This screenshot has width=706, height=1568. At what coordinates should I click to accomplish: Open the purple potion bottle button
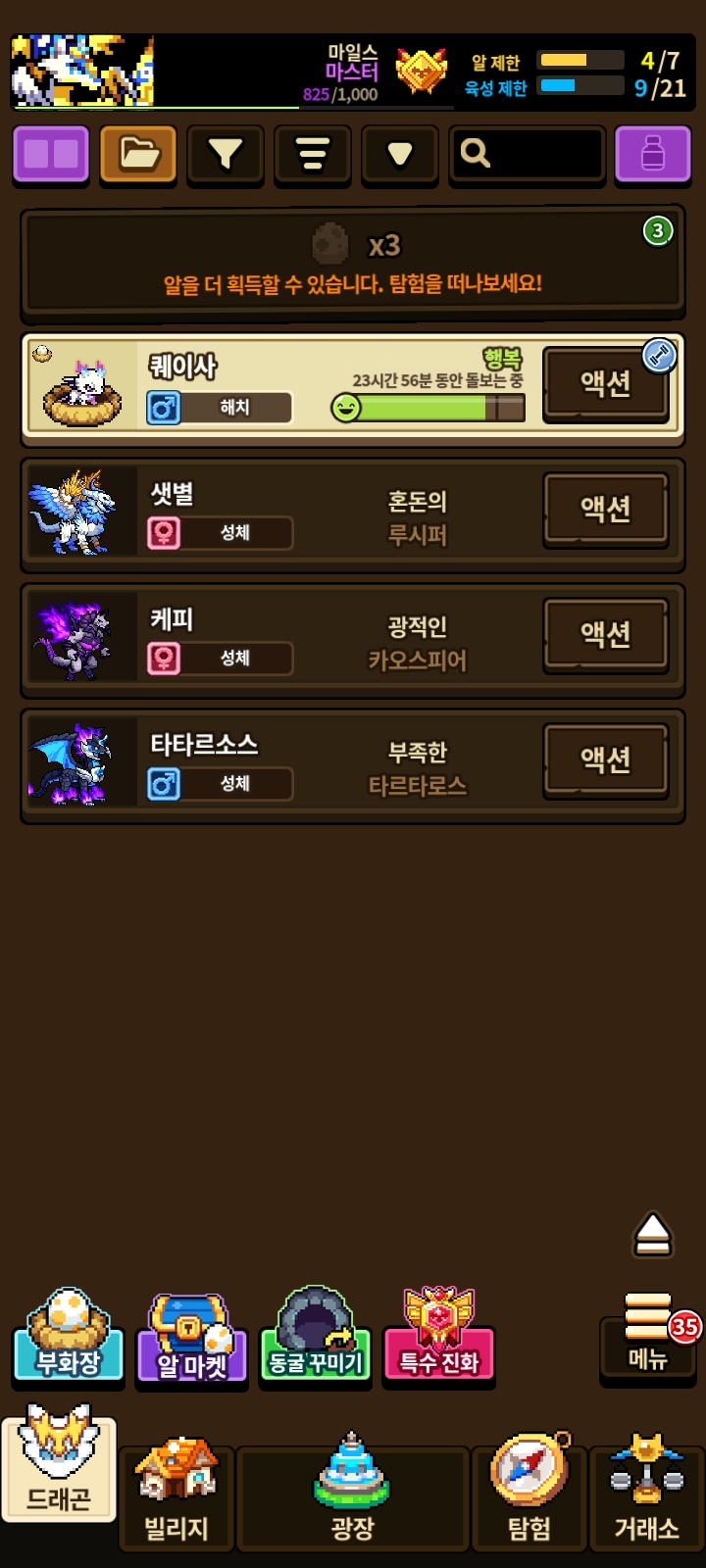coord(653,155)
